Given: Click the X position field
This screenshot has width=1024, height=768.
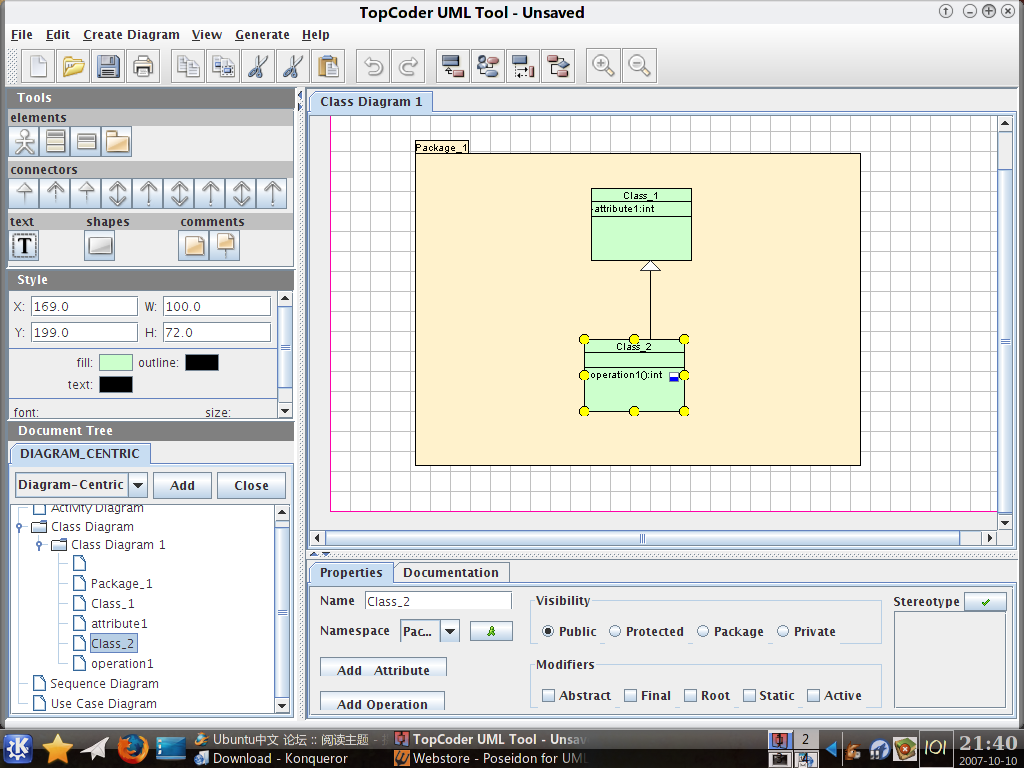Looking at the screenshot, I should coord(84,306).
